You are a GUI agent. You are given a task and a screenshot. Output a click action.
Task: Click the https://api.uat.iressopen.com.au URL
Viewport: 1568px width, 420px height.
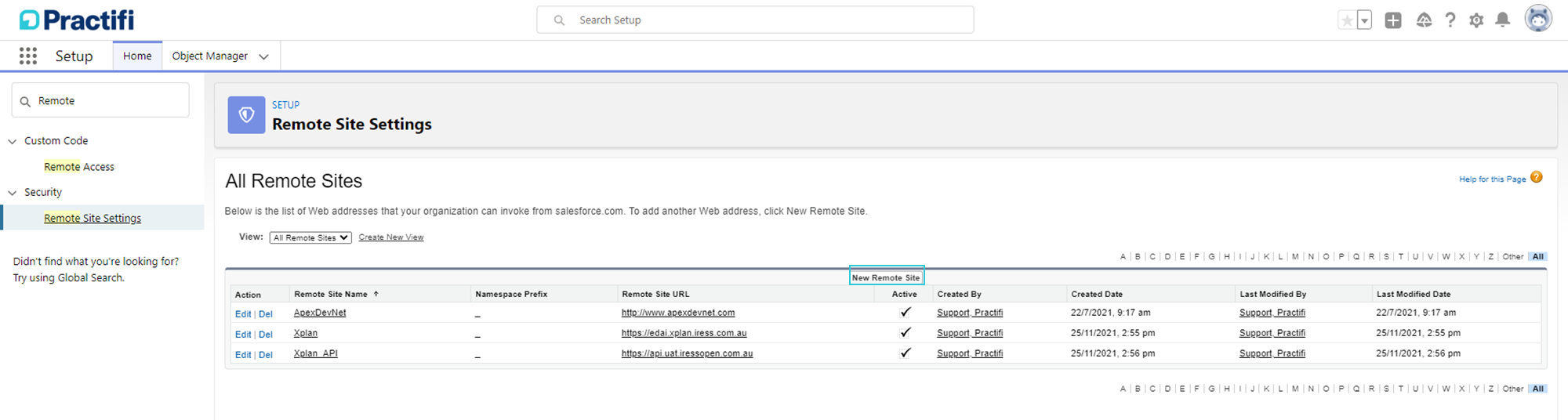click(688, 353)
